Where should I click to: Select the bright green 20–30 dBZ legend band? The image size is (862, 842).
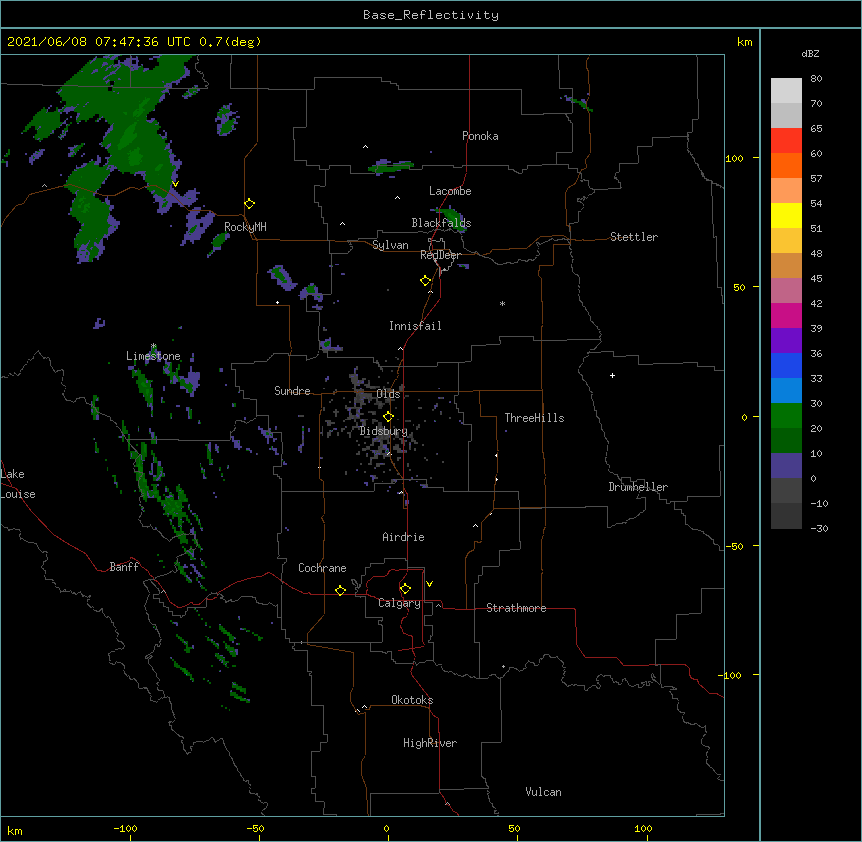(x=786, y=416)
